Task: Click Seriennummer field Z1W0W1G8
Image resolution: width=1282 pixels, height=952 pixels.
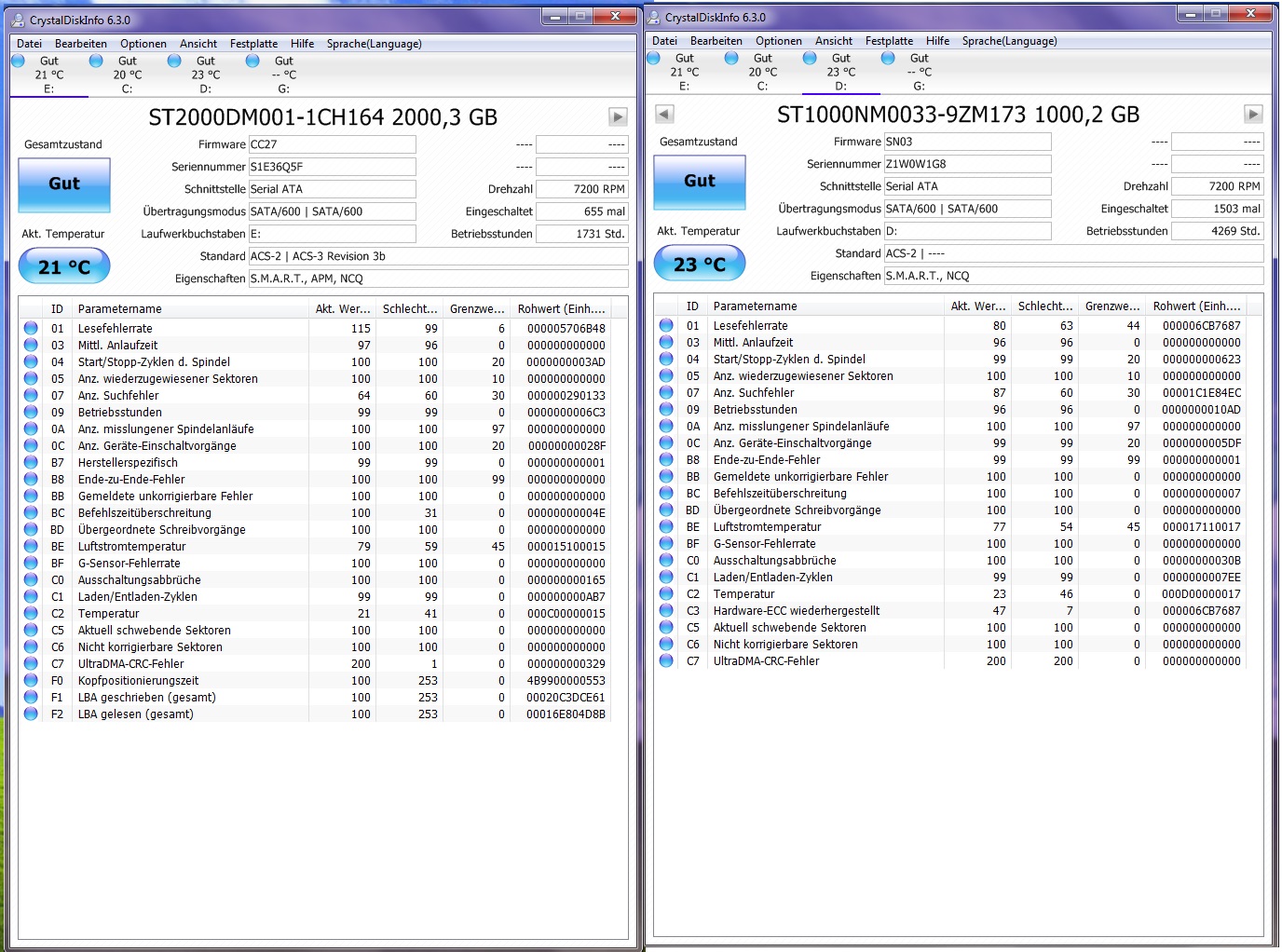Action: point(967,164)
